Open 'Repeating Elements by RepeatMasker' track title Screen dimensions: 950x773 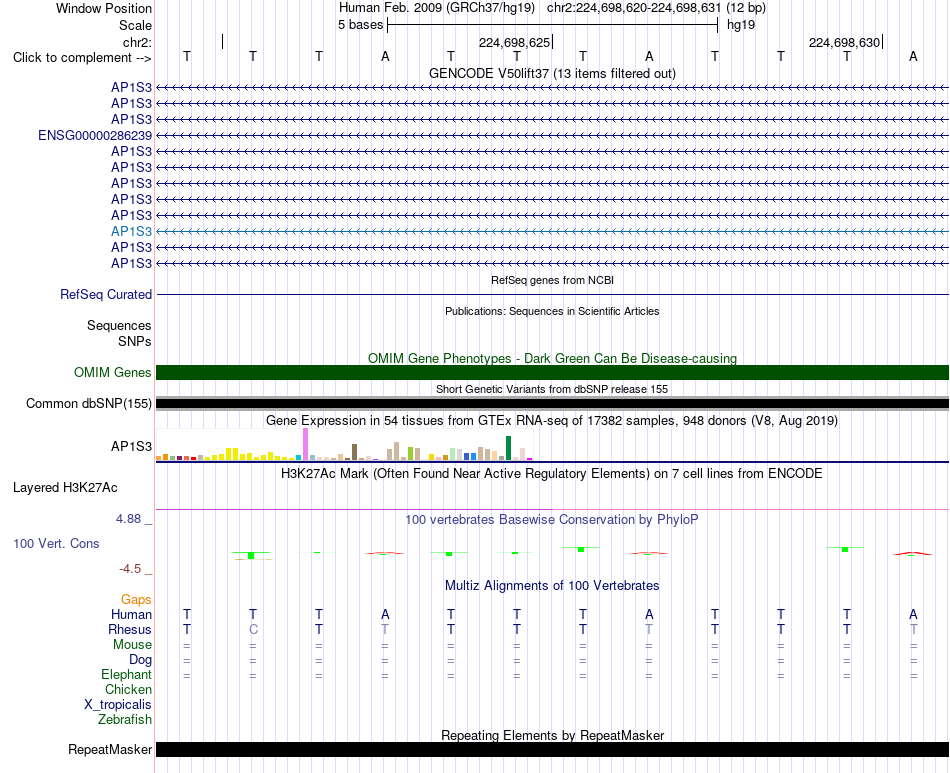(x=552, y=735)
